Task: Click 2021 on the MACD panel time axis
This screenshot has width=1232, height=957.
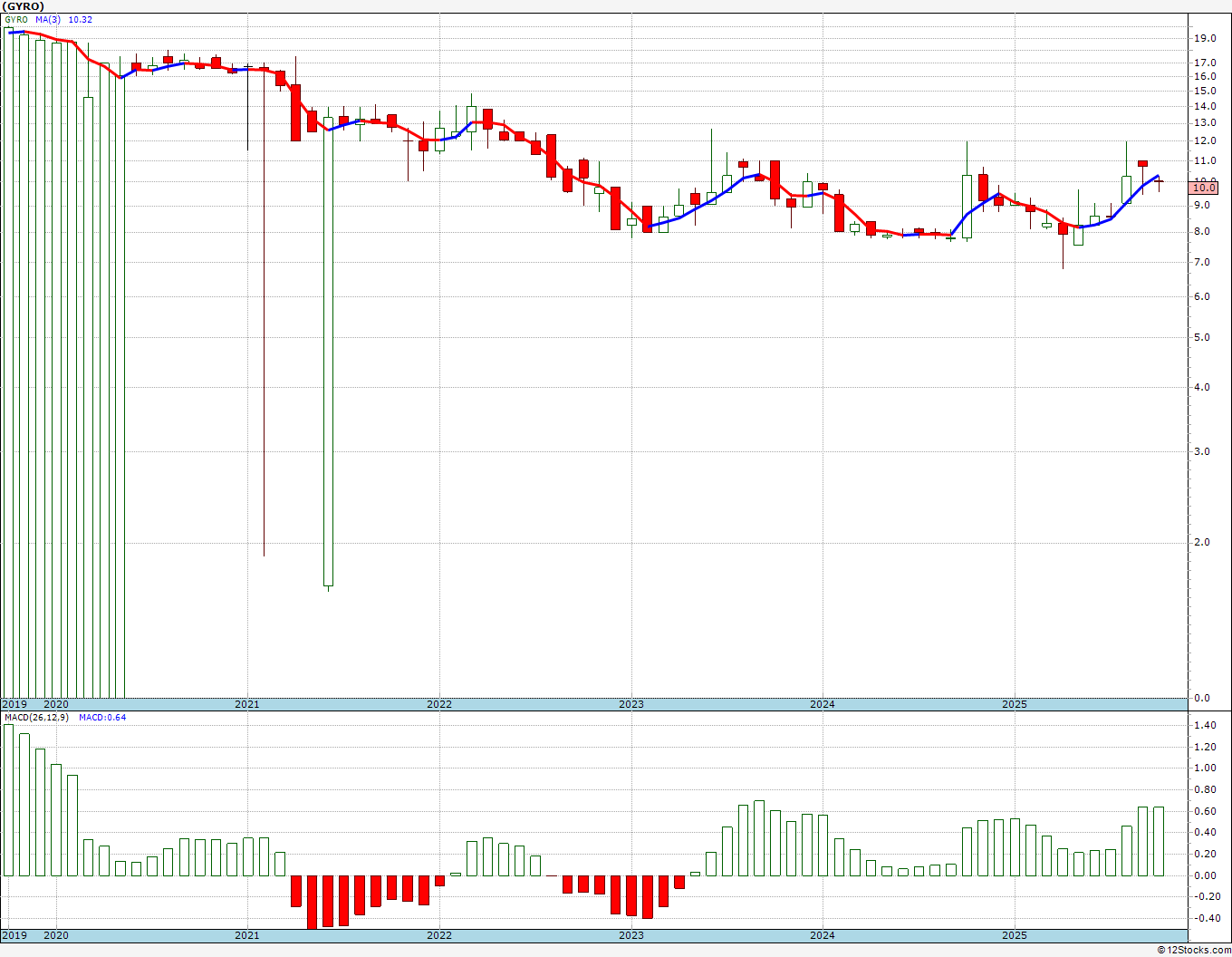Action: [246, 935]
